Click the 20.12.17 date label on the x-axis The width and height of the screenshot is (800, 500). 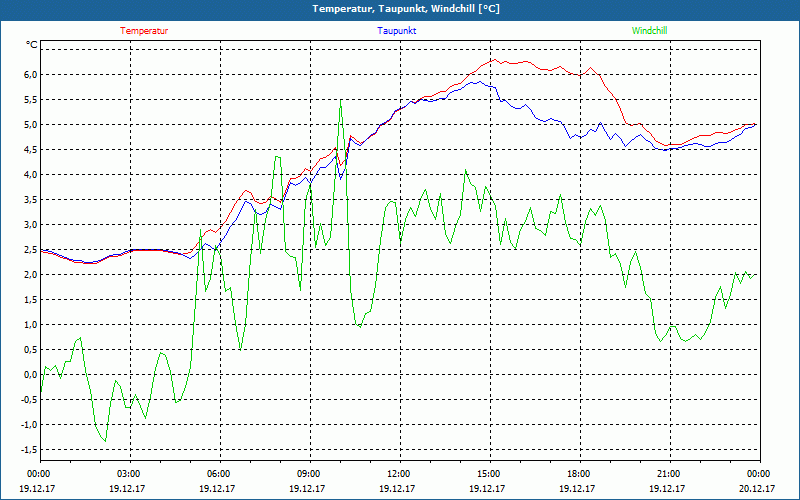pyautogui.click(x=757, y=488)
